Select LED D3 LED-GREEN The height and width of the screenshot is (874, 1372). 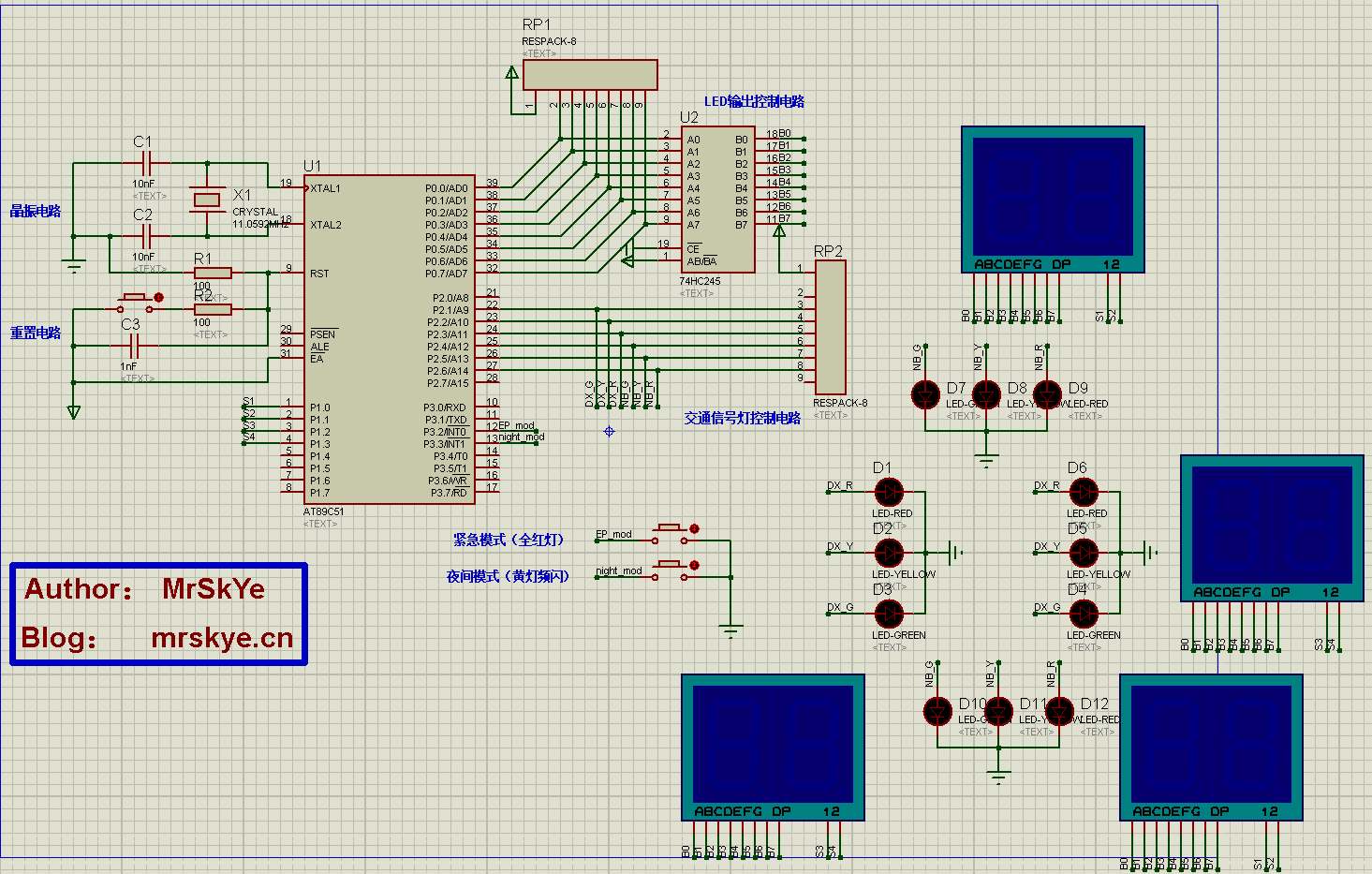click(889, 613)
